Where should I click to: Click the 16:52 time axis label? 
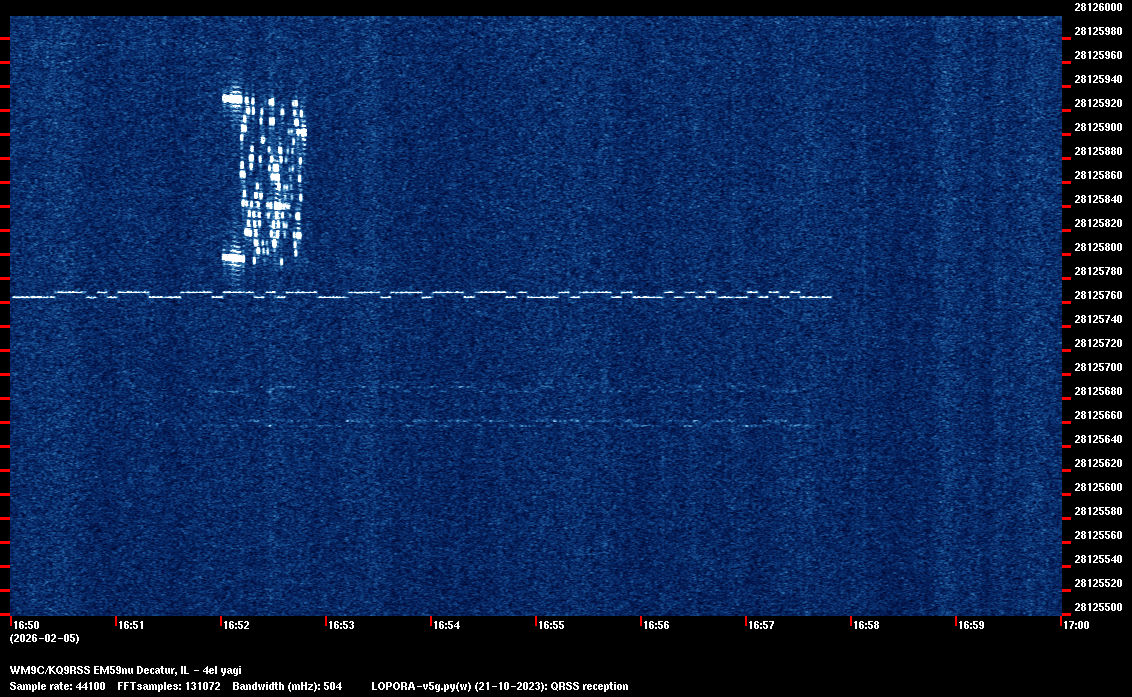[236, 625]
